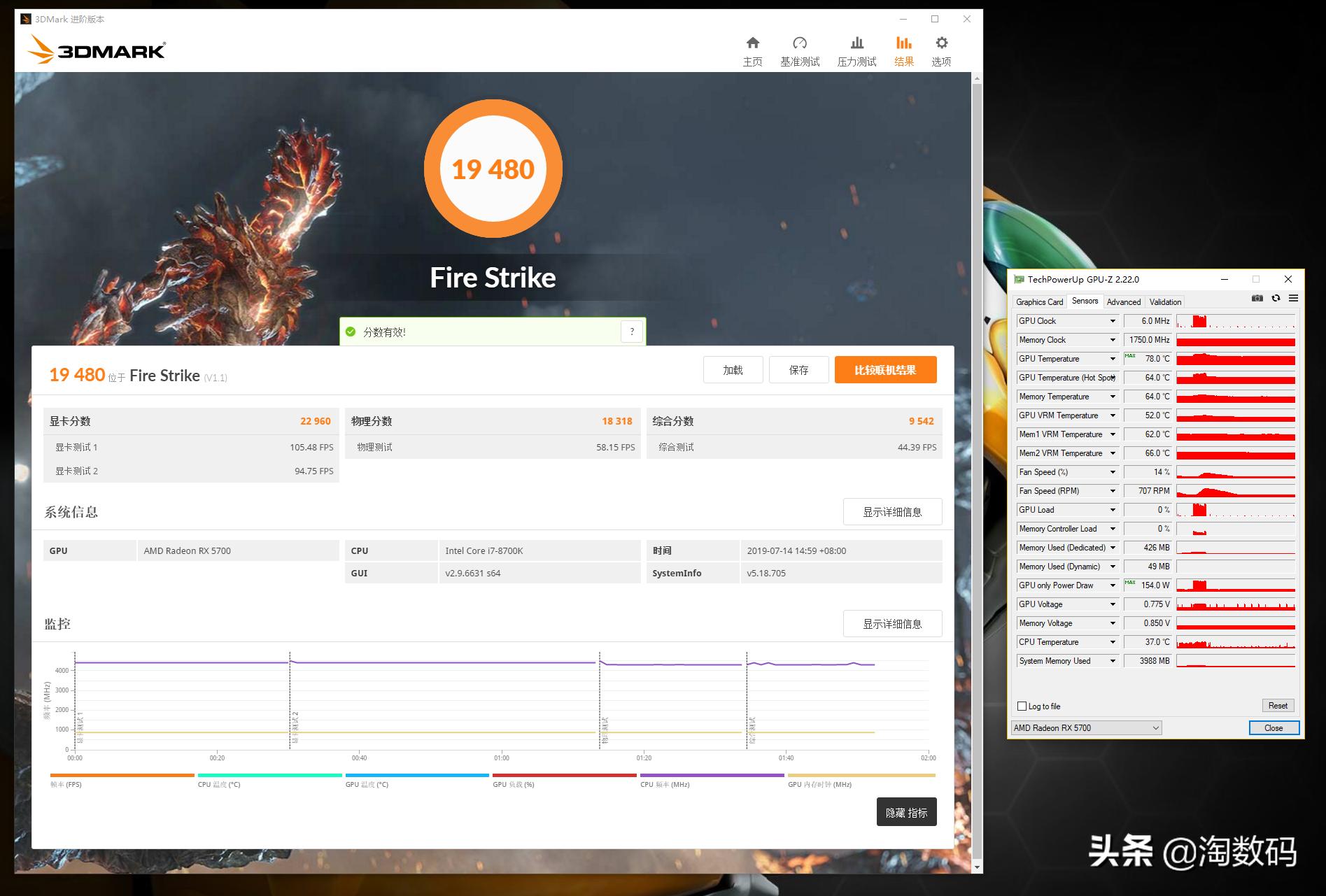Viewport: 1326px width, 896px height.
Task: Expand the CPU Temperature sensor dropdown
Action: pyautogui.click(x=1113, y=642)
